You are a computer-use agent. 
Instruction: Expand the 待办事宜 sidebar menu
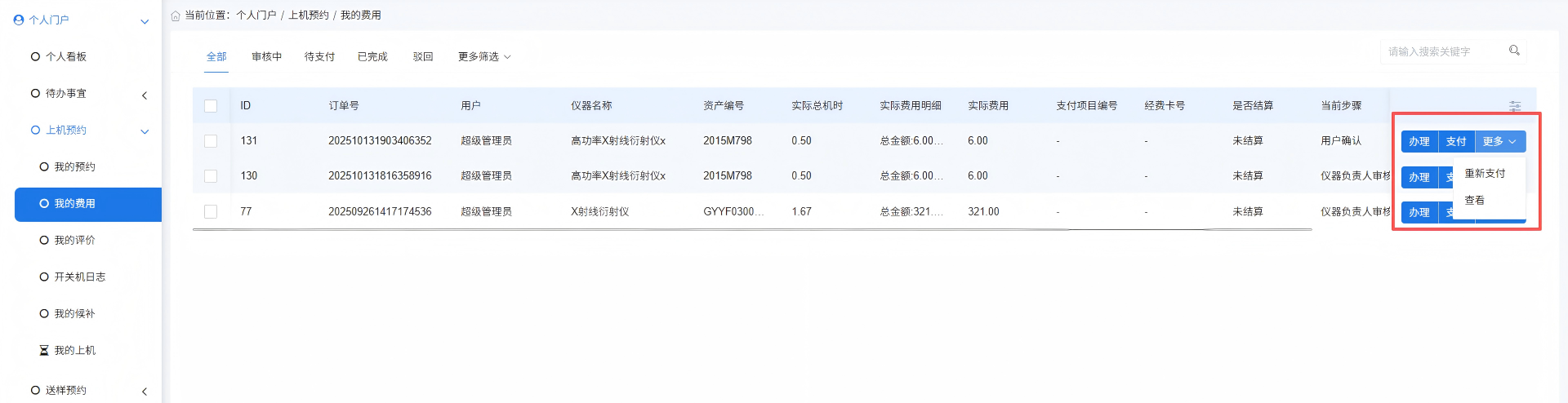[x=145, y=95]
